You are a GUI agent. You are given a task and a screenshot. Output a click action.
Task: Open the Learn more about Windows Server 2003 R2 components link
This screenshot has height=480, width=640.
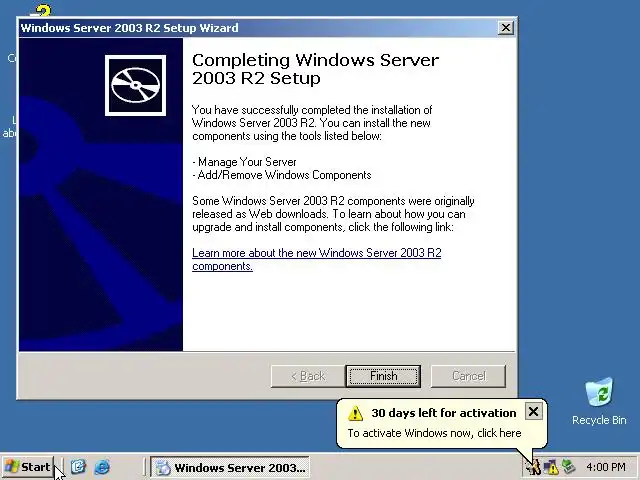316,259
